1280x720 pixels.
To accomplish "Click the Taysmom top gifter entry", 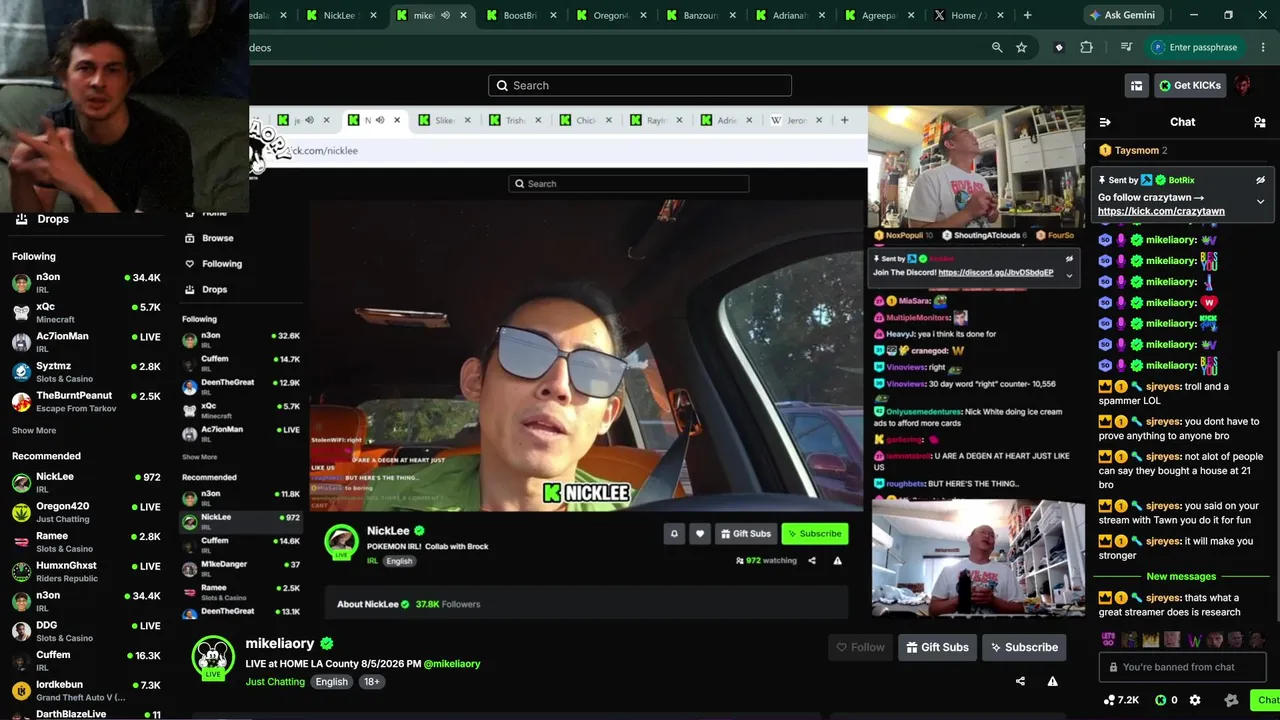I will tap(1134, 150).
